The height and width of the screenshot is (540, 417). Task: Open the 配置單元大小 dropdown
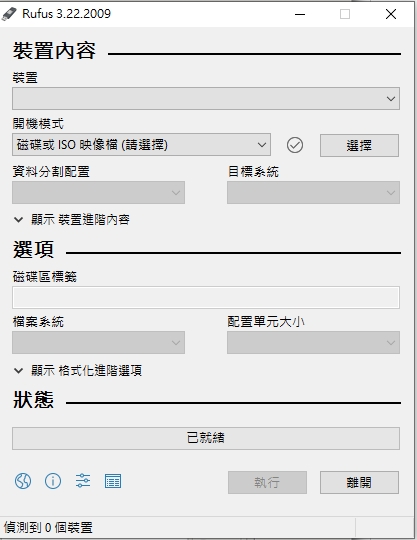[x=313, y=343]
